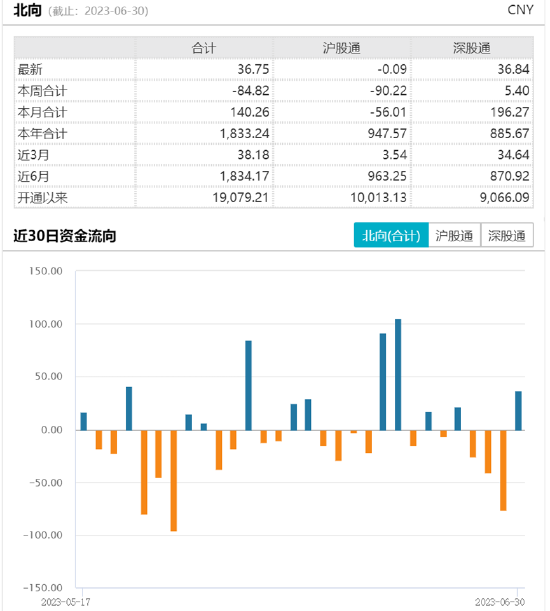Image resolution: width=550 pixels, height=611 pixels.
Task: Click the 北向 panel title
Action: 27,10
